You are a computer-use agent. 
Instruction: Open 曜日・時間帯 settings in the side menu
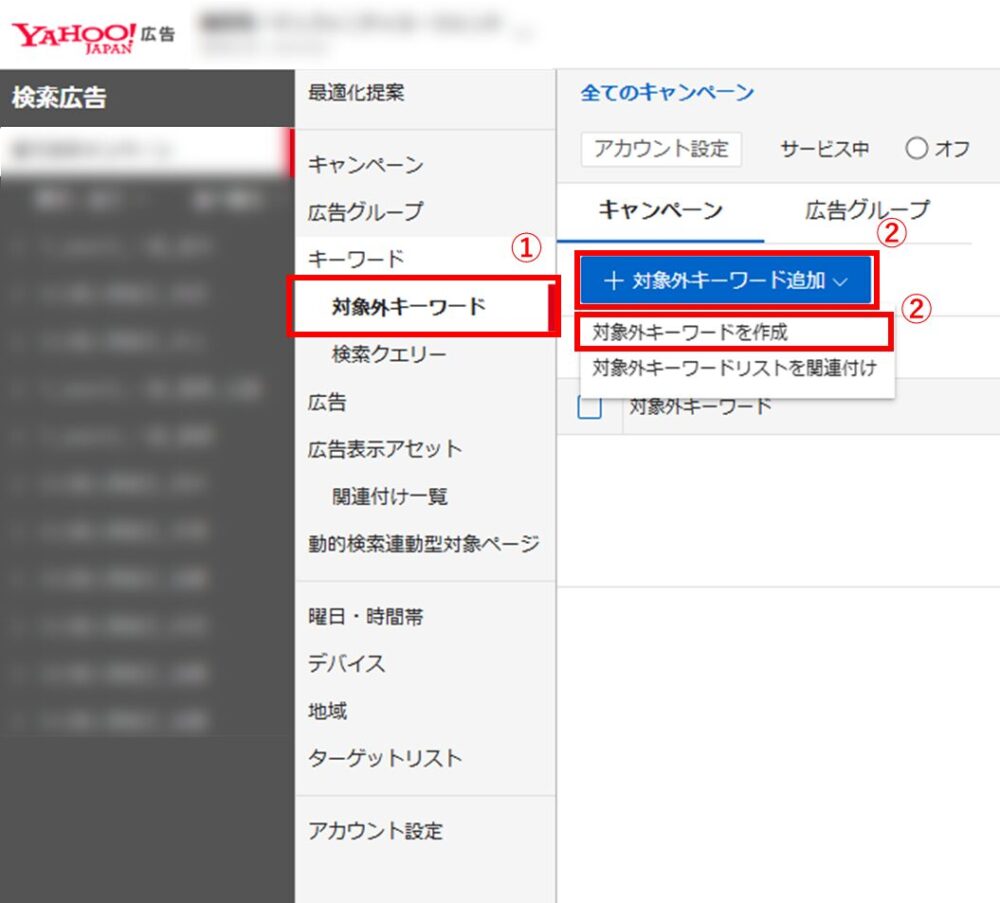tap(365, 617)
